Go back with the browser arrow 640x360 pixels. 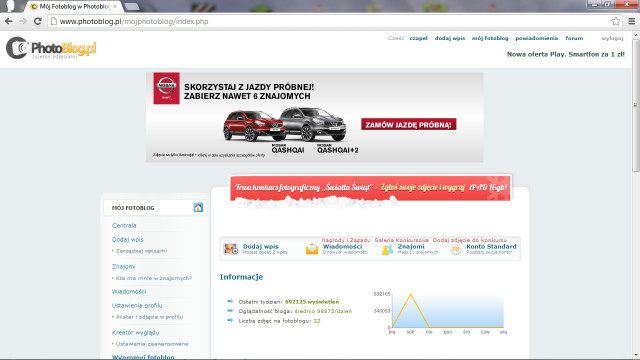click(9, 21)
